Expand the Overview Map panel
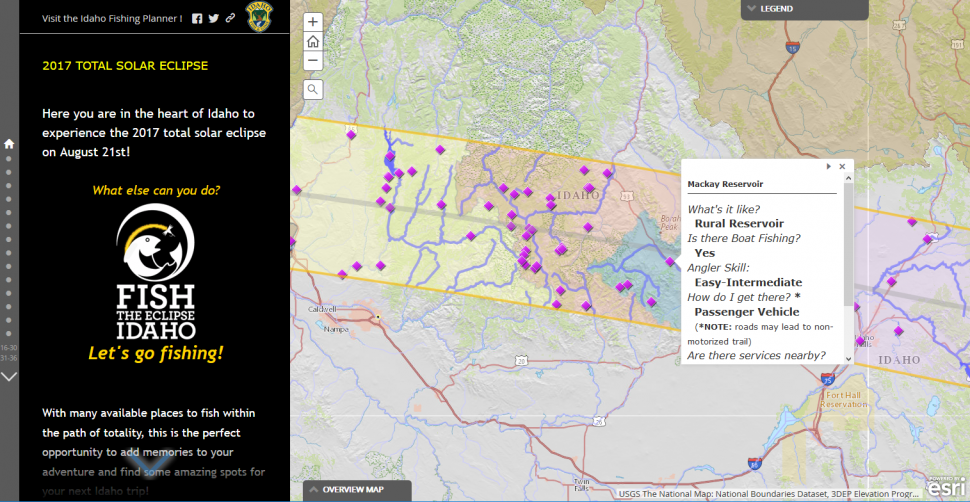The image size is (970, 502). [345, 490]
